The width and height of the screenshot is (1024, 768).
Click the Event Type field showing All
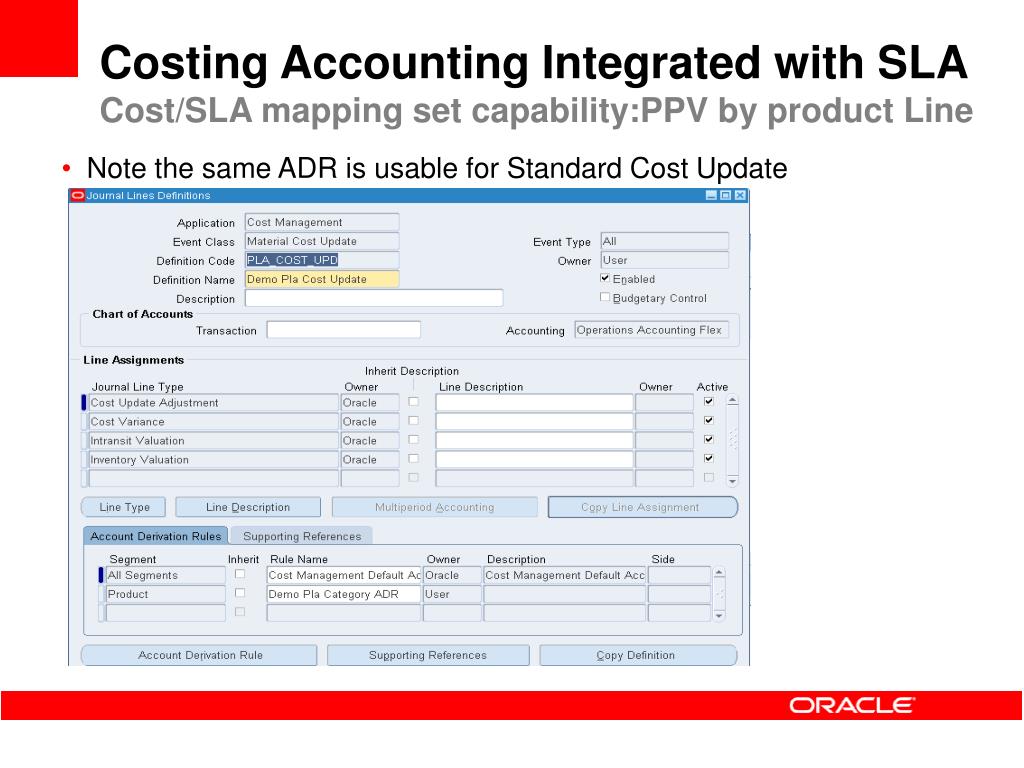(664, 242)
